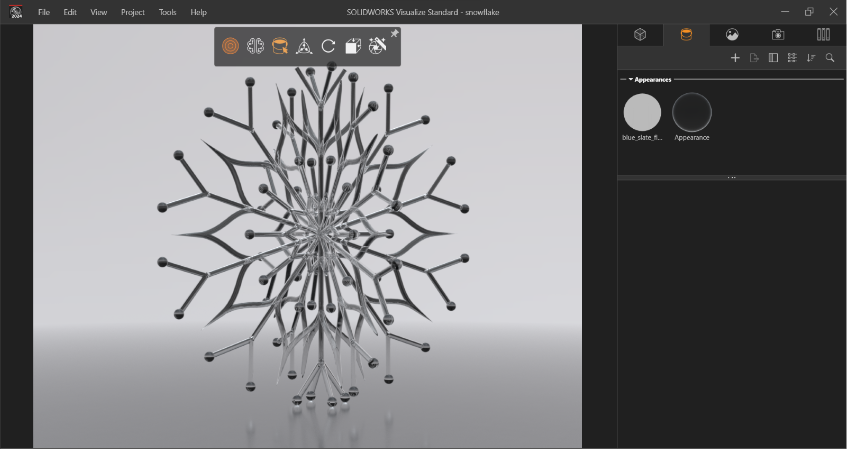Click the plus icon to add appearance
Screen dimensions: 847x449
(x=735, y=58)
